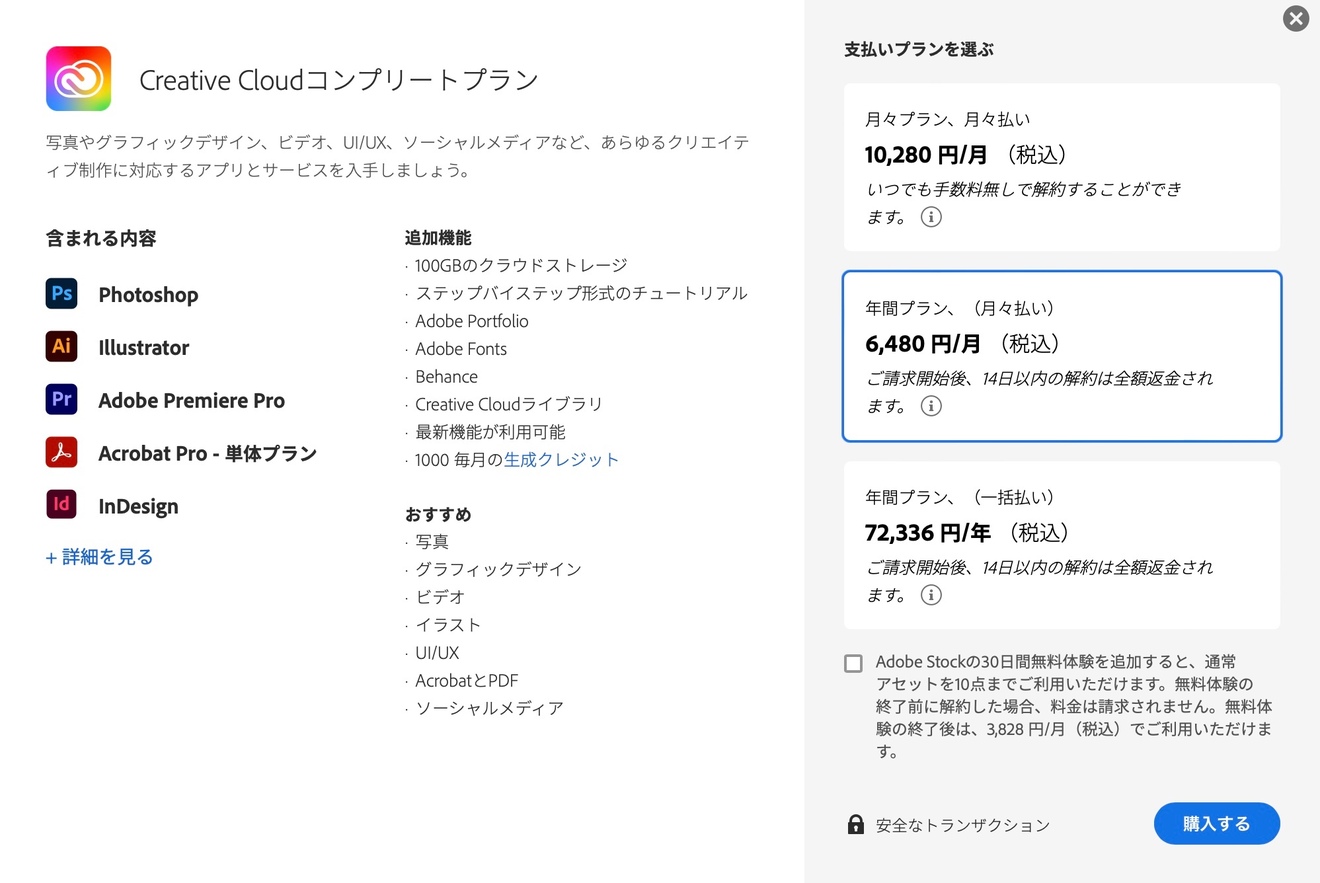Open info icon in annual monthly-billed card
Viewport: 1320px width, 883px height.
point(931,406)
